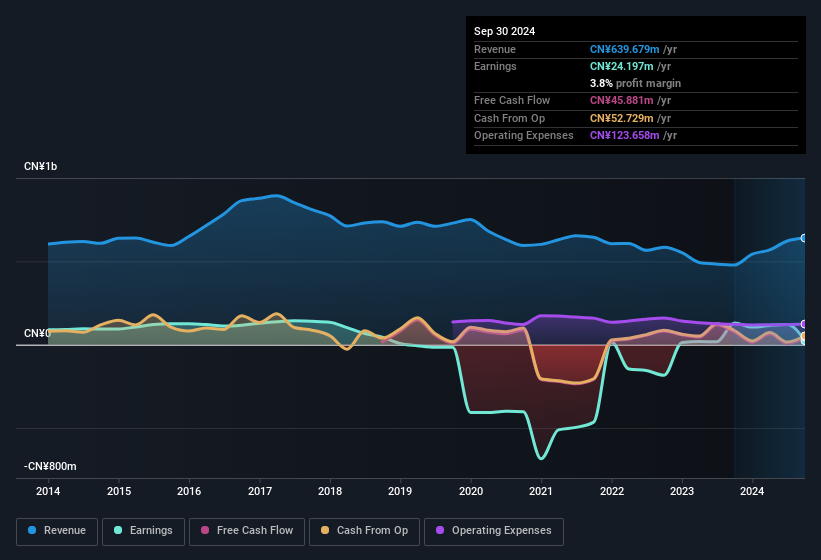Screen dimensions: 821x560
Task: Click the blue Revenue endpoint marker
Action: pyautogui.click(x=804, y=238)
